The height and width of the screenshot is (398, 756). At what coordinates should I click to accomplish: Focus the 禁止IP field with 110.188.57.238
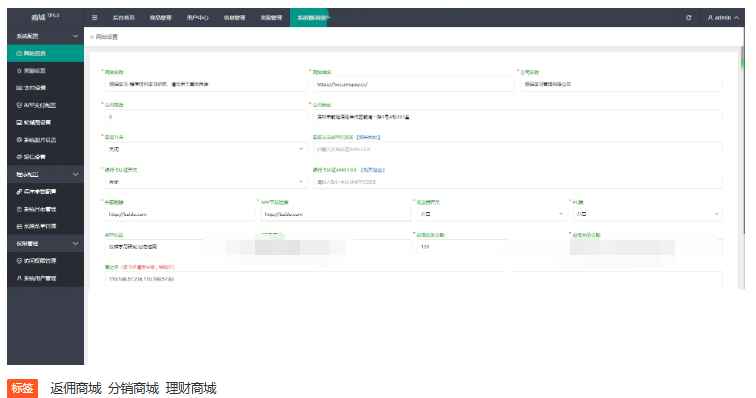click(x=413, y=279)
